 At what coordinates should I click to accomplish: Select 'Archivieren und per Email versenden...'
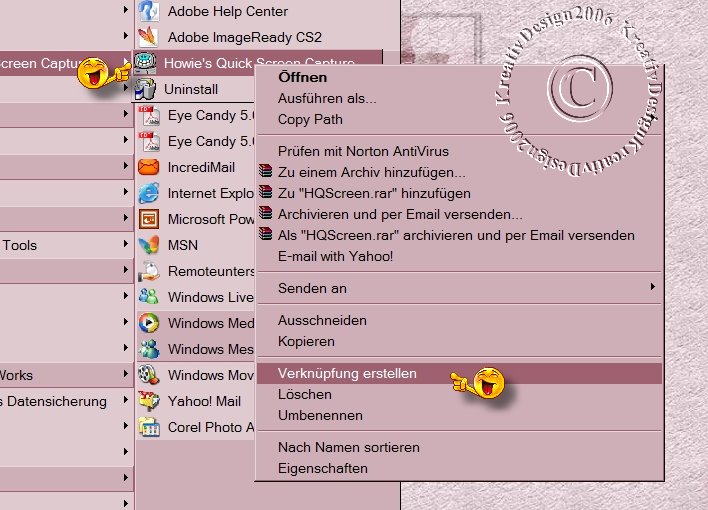(x=459, y=214)
